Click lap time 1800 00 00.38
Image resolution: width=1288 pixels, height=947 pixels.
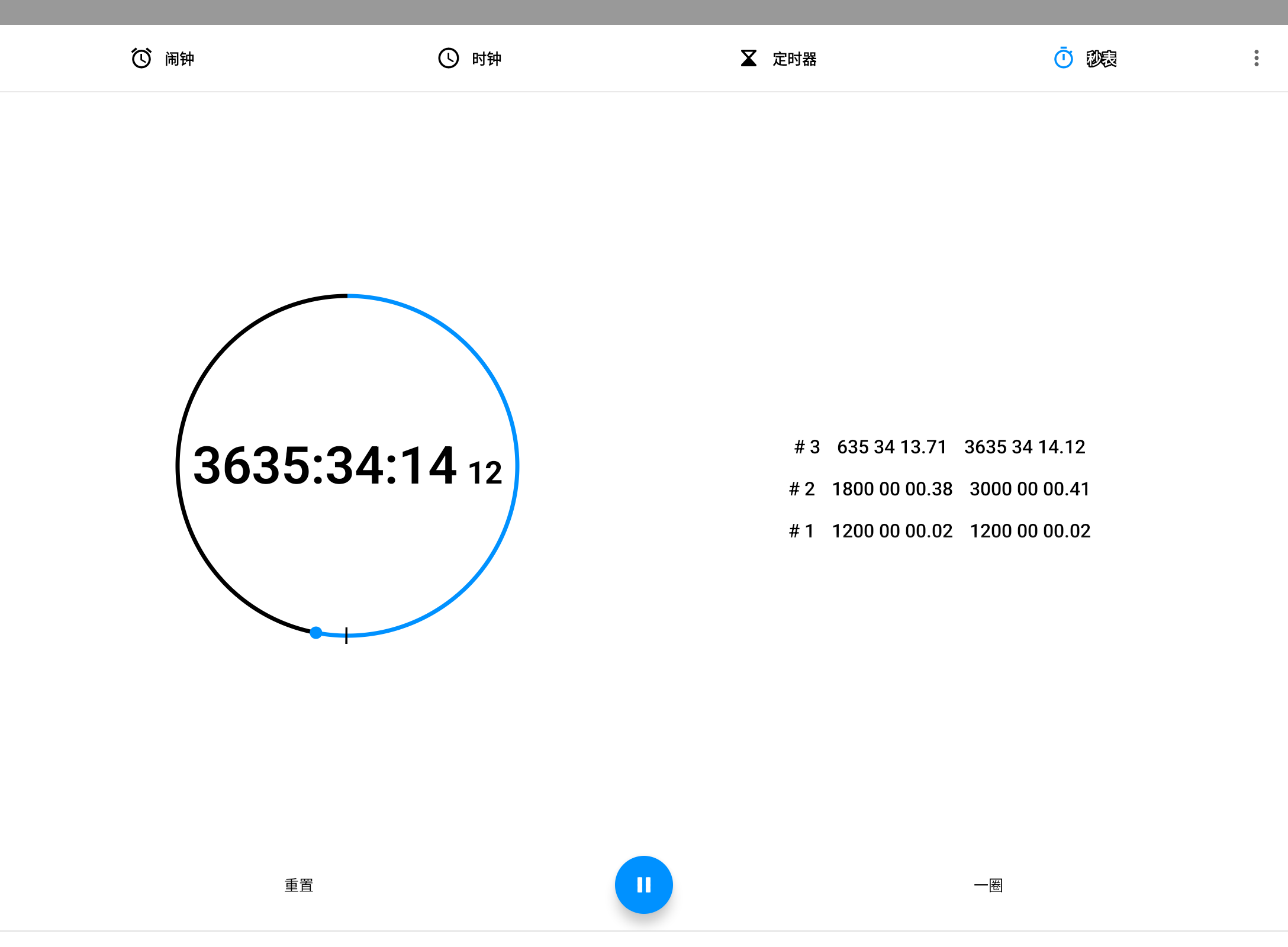(892, 489)
